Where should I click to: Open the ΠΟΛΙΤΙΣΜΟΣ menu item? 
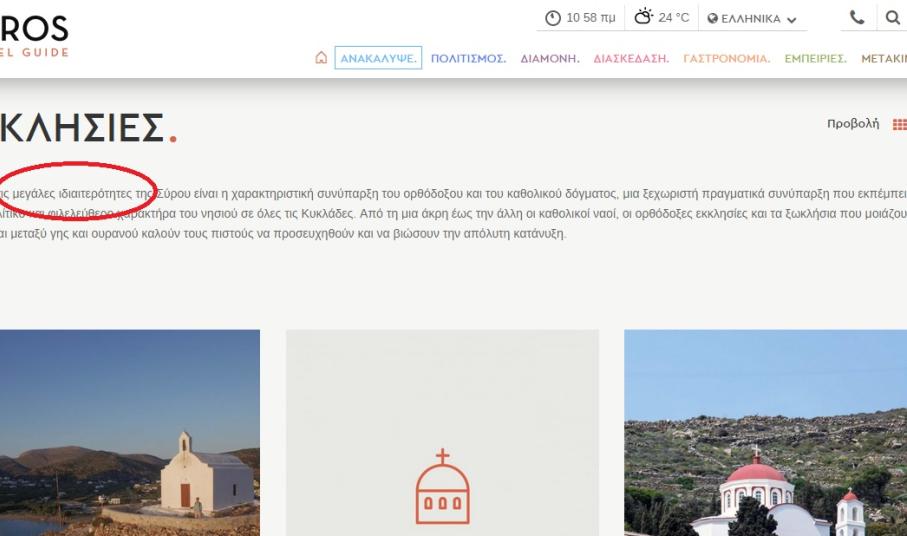(469, 57)
